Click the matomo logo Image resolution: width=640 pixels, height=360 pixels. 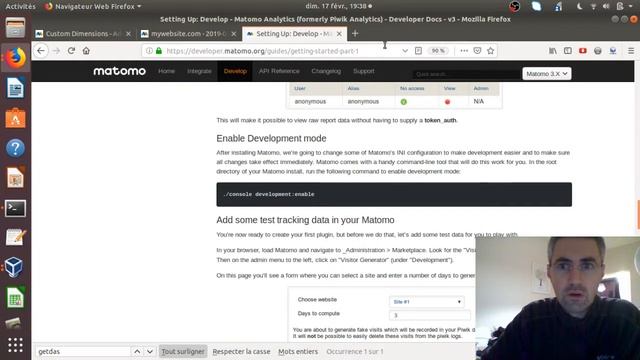(119, 71)
